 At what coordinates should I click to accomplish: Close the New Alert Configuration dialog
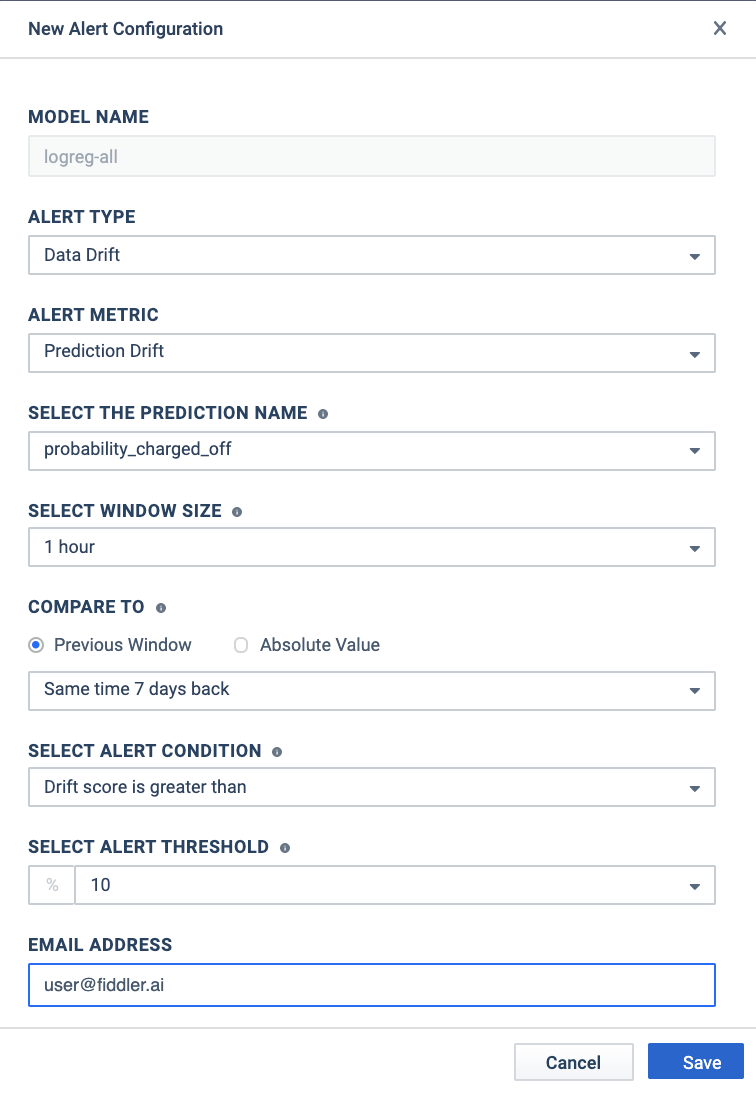(x=720, y=28)
